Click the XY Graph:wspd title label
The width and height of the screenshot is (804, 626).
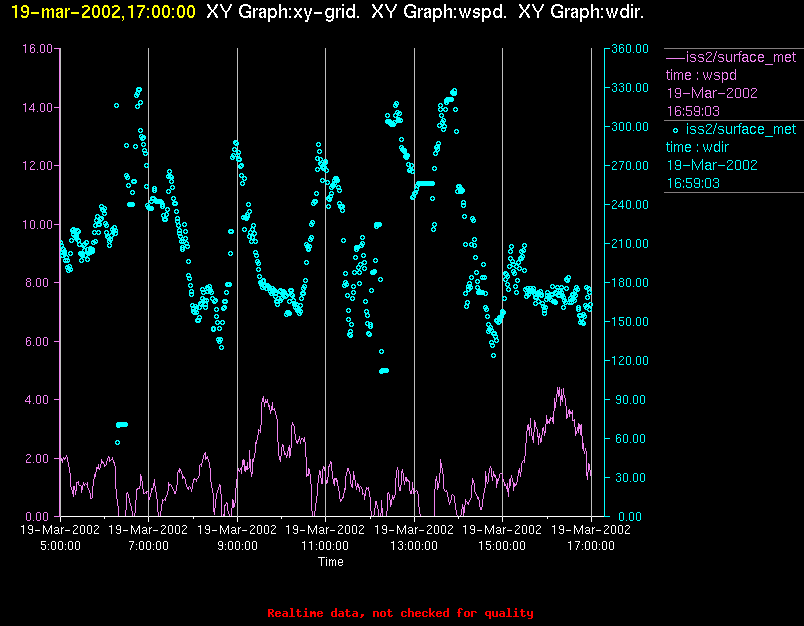tap(439, 12)
